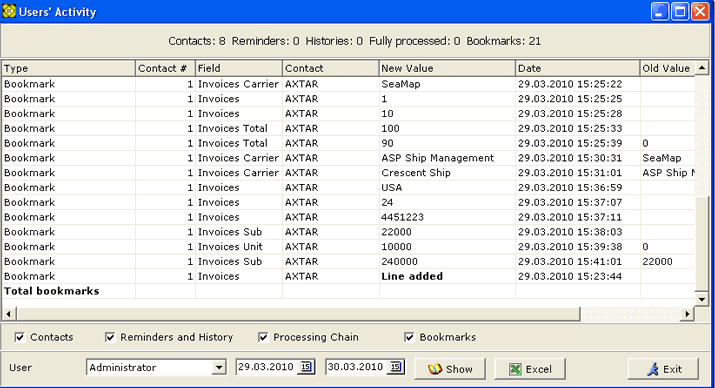Click the horizontal scrollbar right arrow
Screen dimensions: 715x388
coord(688,314)
